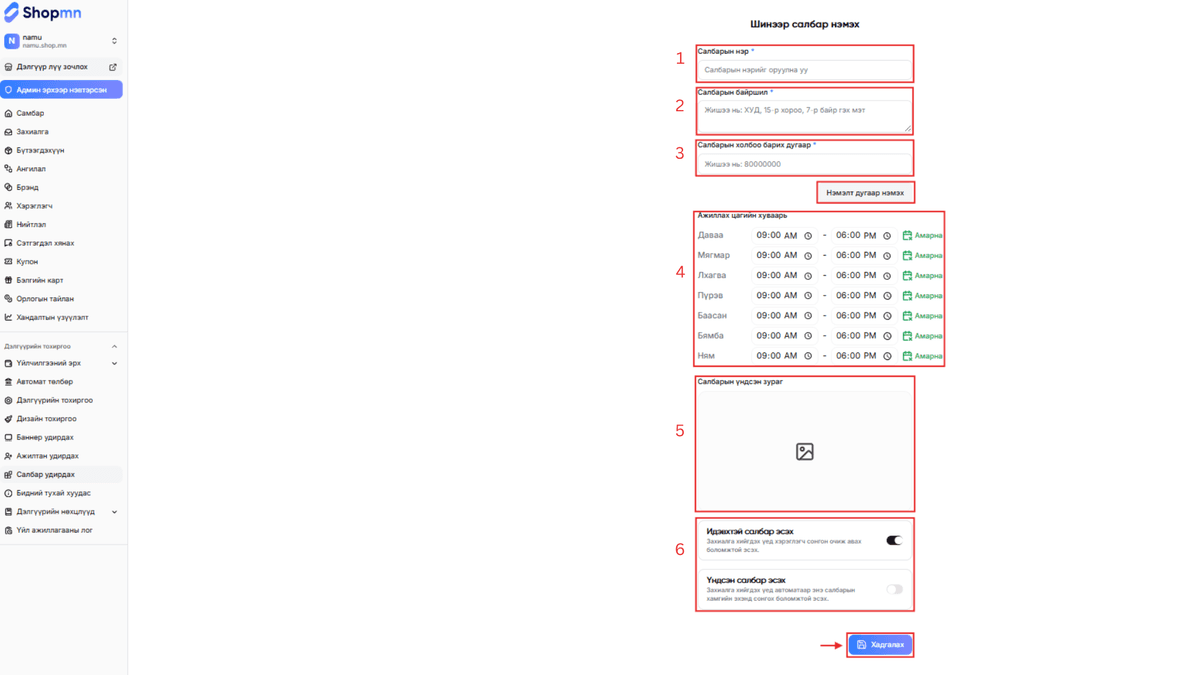Click the Shopmn logo
Screen dimensions: 1200x675
43,13
